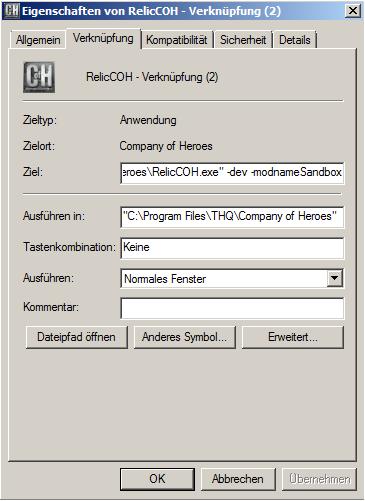Click the Company of Heroes shortcut icon

point(39,77)
